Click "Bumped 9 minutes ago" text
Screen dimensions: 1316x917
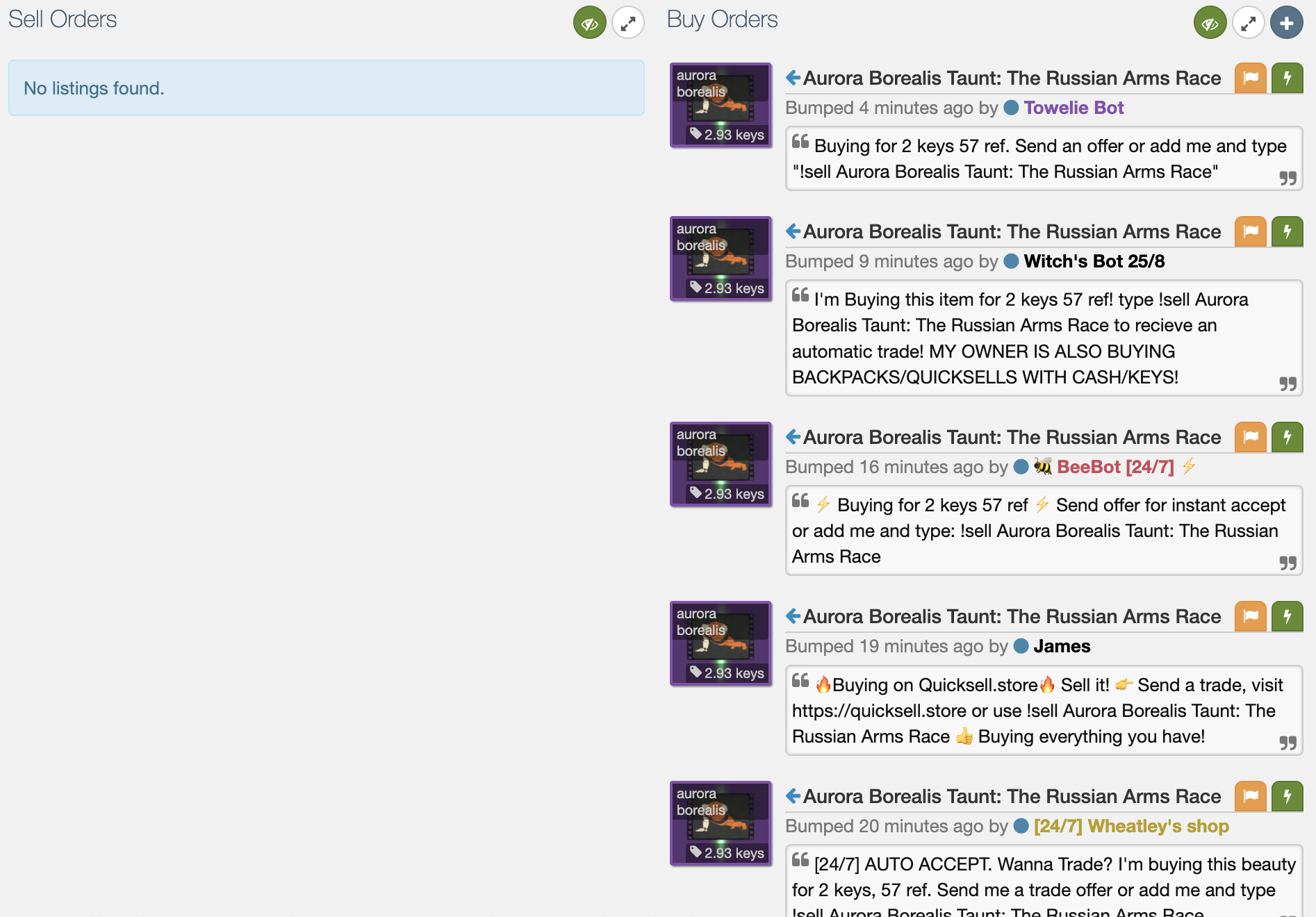point(879,261)
